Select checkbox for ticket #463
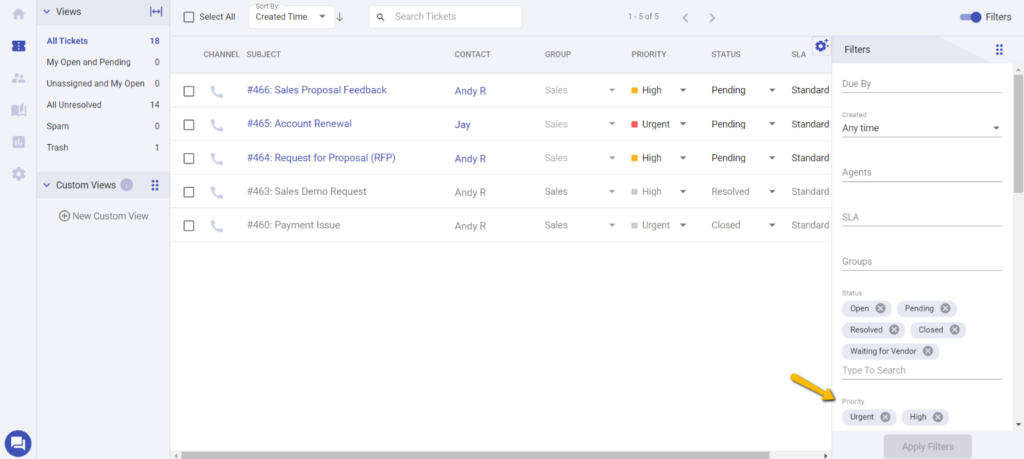This screenshot has width=1024, height=459. (189, 192)
